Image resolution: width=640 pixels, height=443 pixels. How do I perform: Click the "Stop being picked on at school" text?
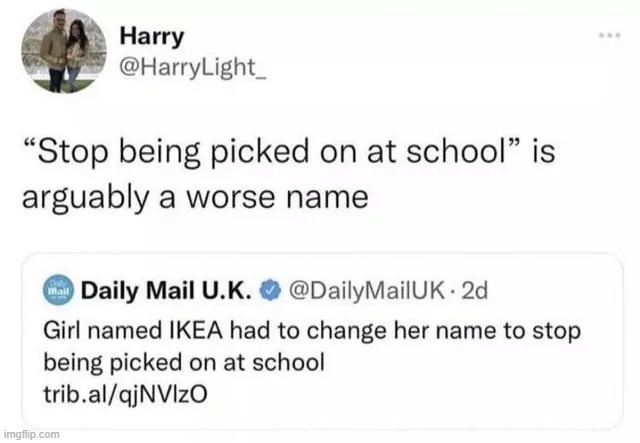(x=272, y=153)
